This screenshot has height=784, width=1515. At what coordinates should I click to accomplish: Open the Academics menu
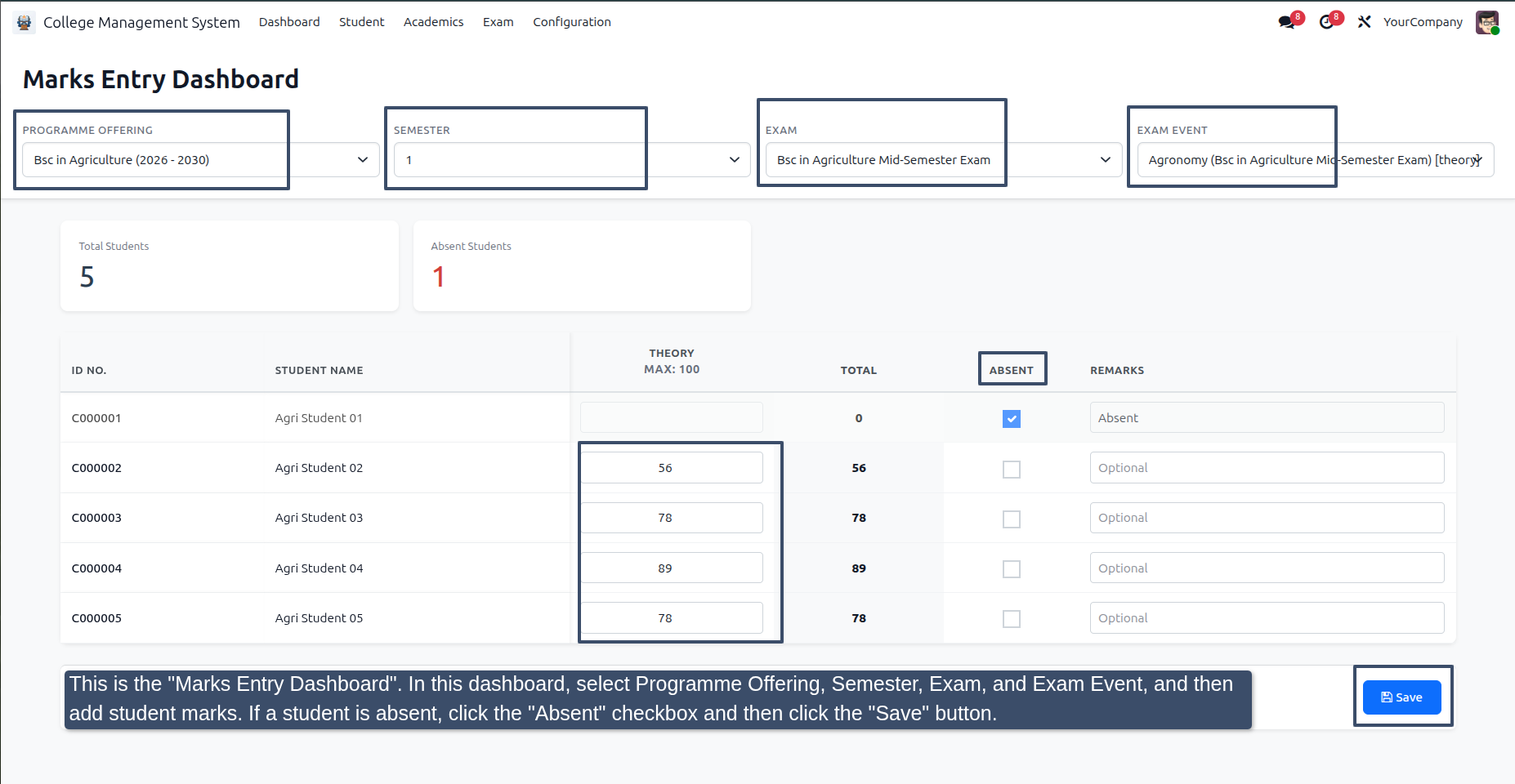(433, 22)
